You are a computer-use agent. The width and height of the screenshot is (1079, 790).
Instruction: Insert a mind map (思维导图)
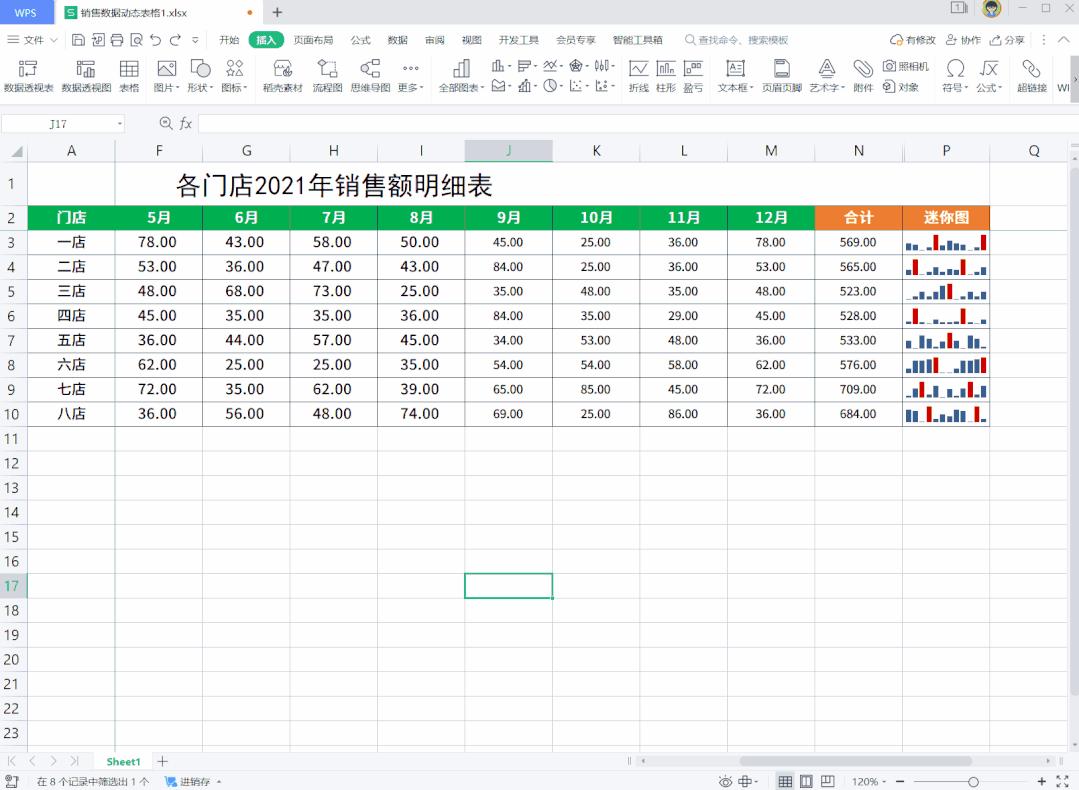[x=369, y=78]
